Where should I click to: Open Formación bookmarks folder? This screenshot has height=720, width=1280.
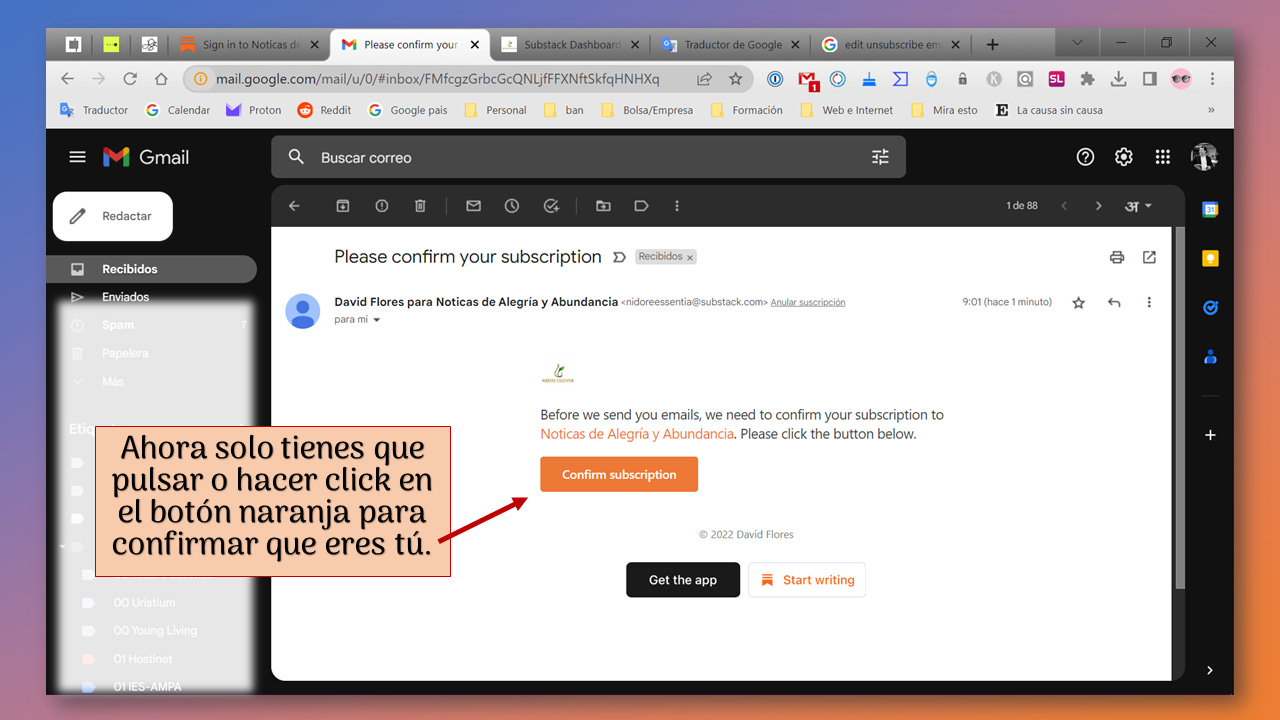746,110
